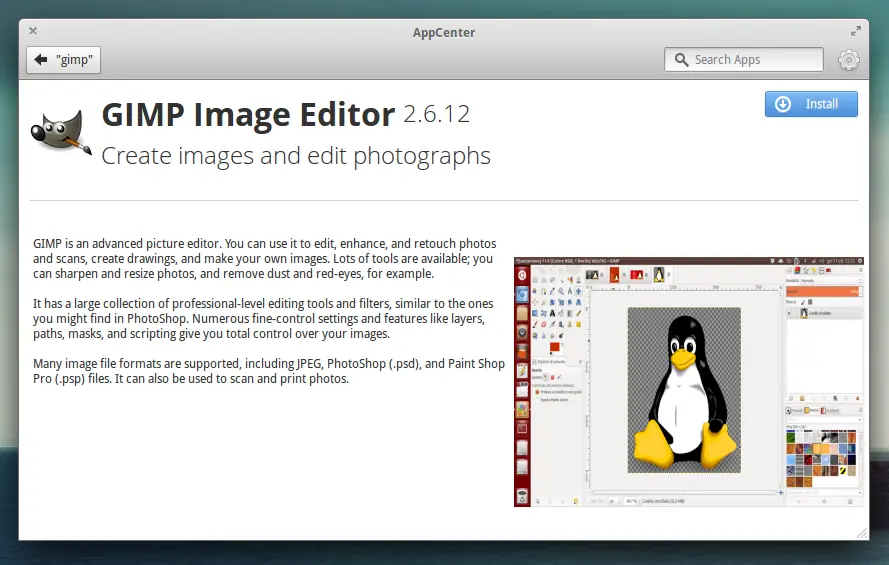Click the paragraph starting "It has a large collection"
Image resolution: width=889 pixels, height=565 pixels.
pos(263,318)
